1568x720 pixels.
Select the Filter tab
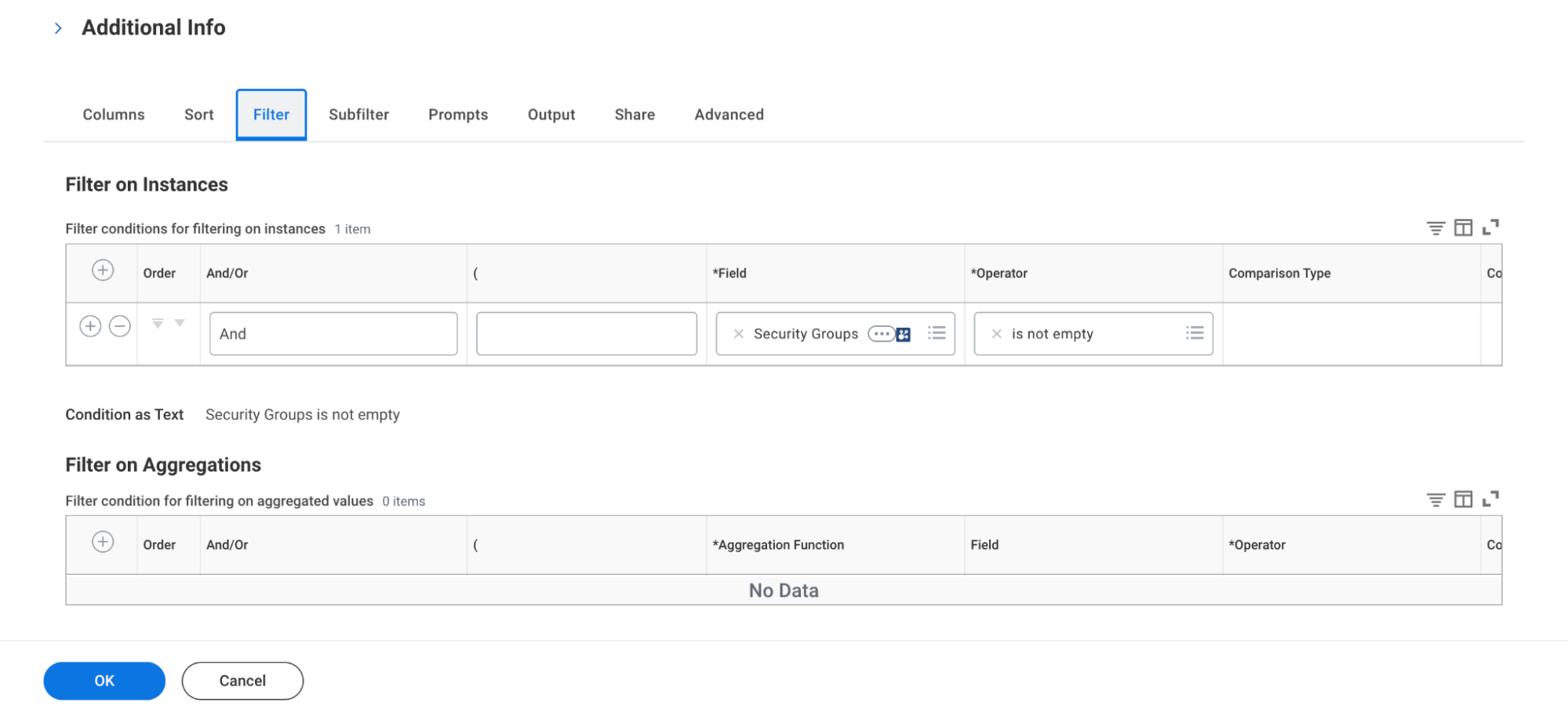271,115
